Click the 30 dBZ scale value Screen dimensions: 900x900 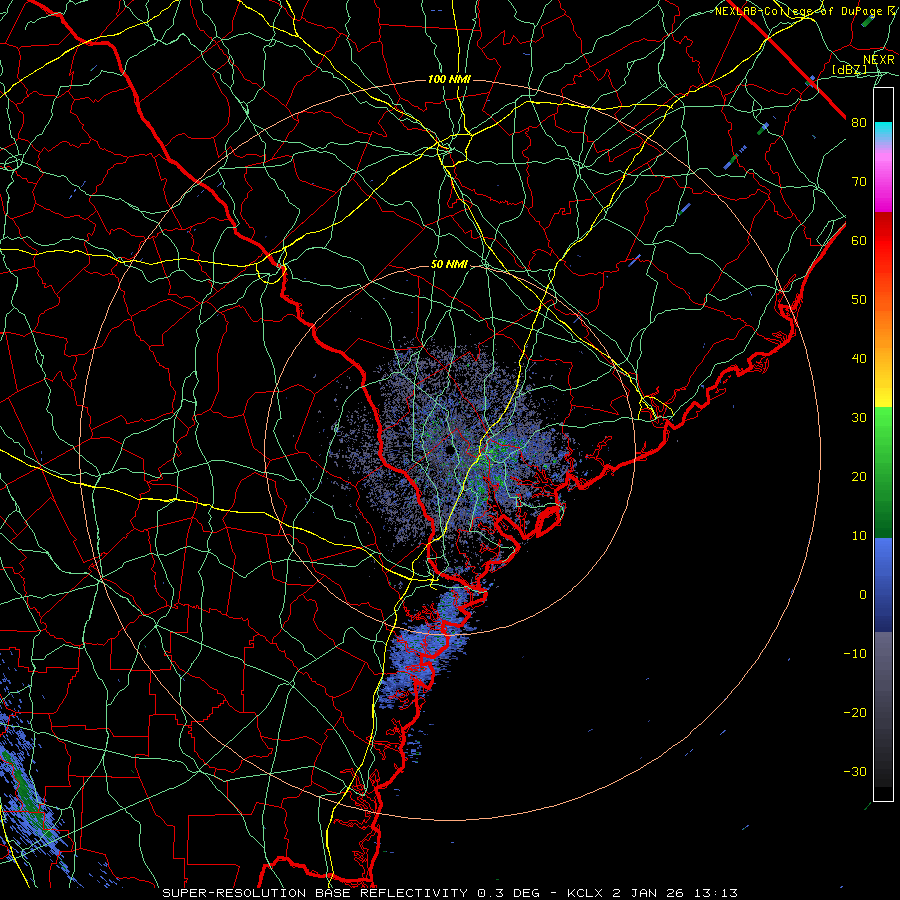tap(859, 417)
